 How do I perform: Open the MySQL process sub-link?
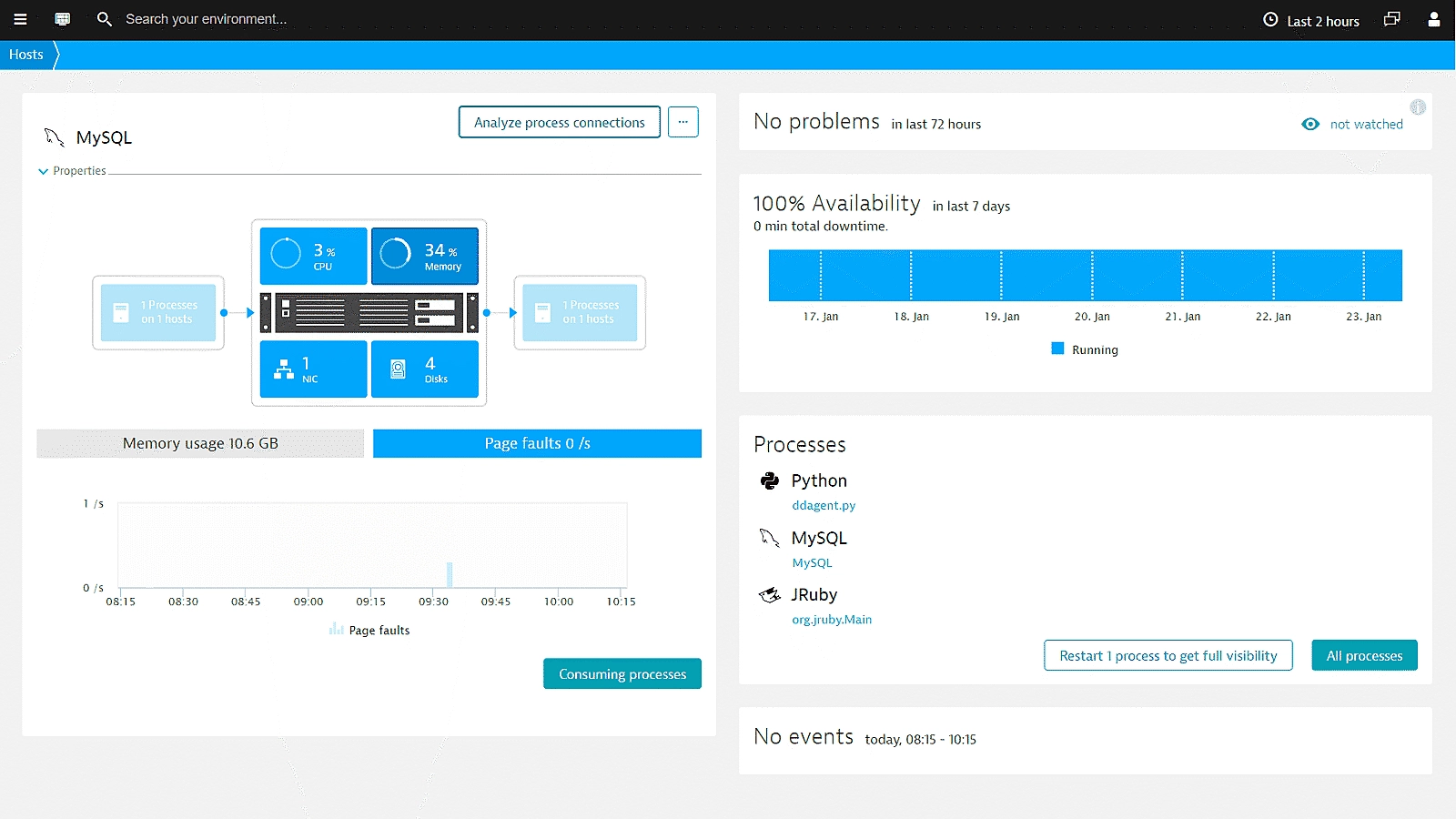(x=812, y=563)
